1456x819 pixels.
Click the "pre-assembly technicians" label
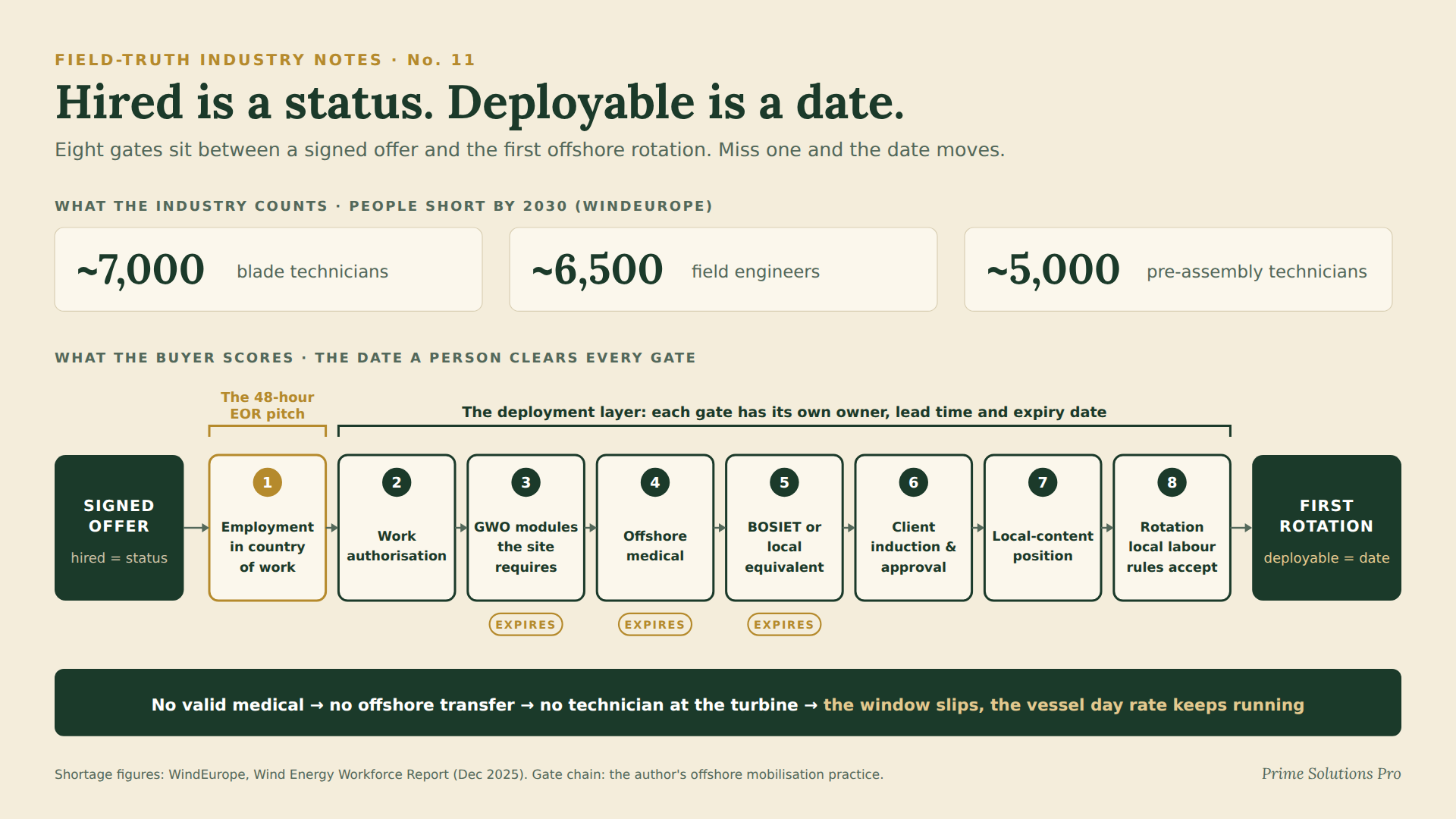[x=1257, y=271]
